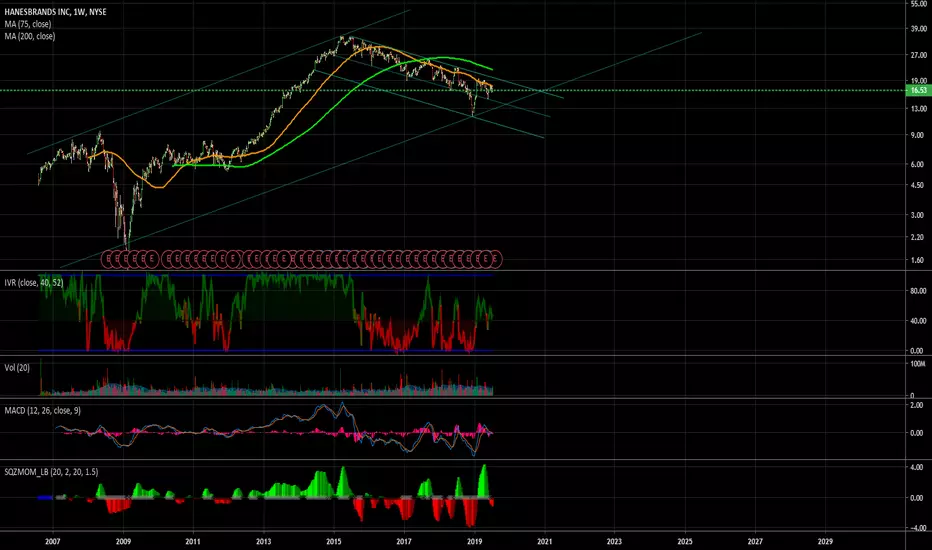Viewport: 932px width, 550px height.
Task: Click the 2025 label on time axis
Action: [x=685, y=542]
